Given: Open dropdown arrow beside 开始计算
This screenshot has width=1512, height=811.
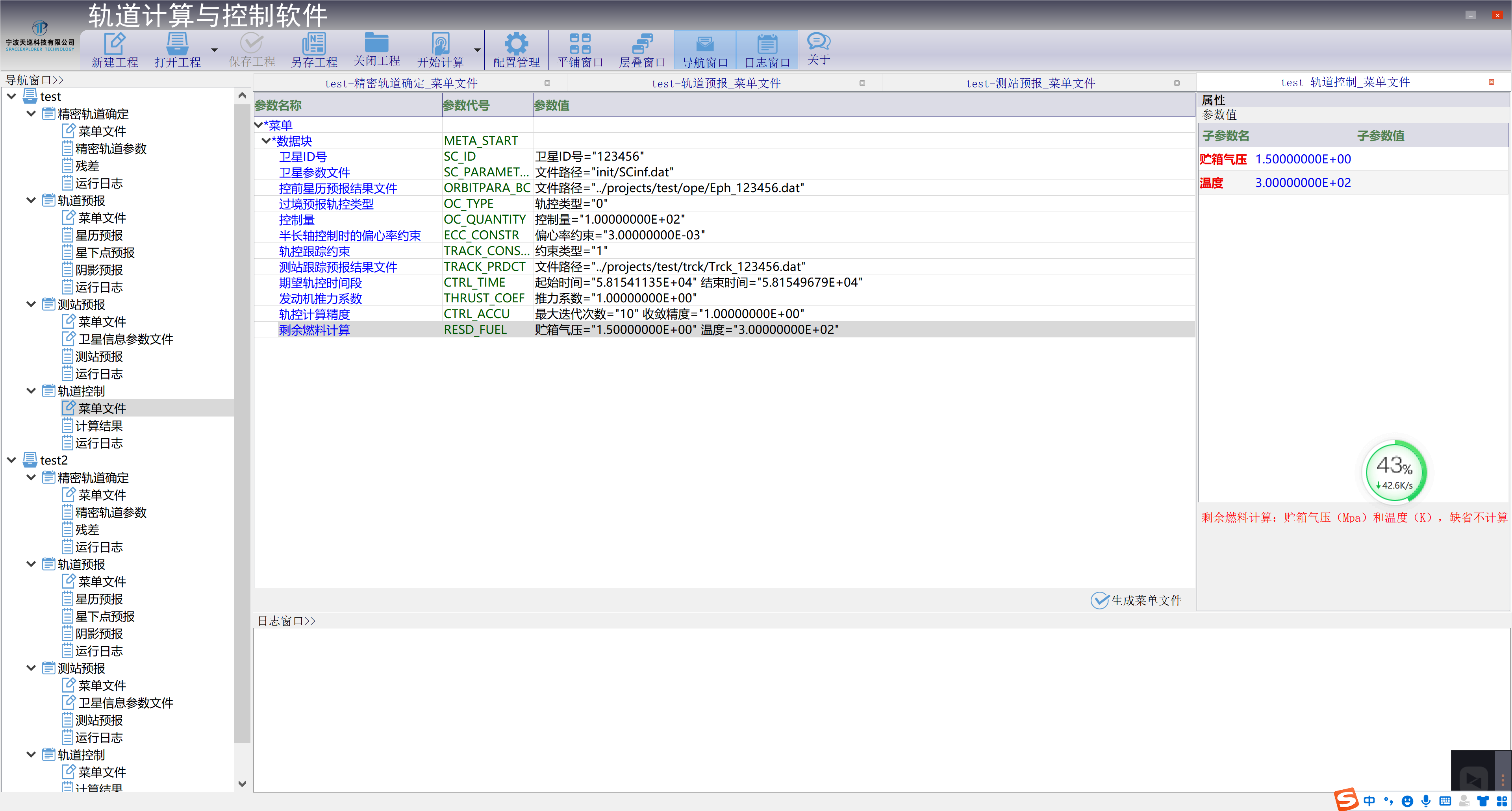Looking at the screenshot, I should pos(477,50).
